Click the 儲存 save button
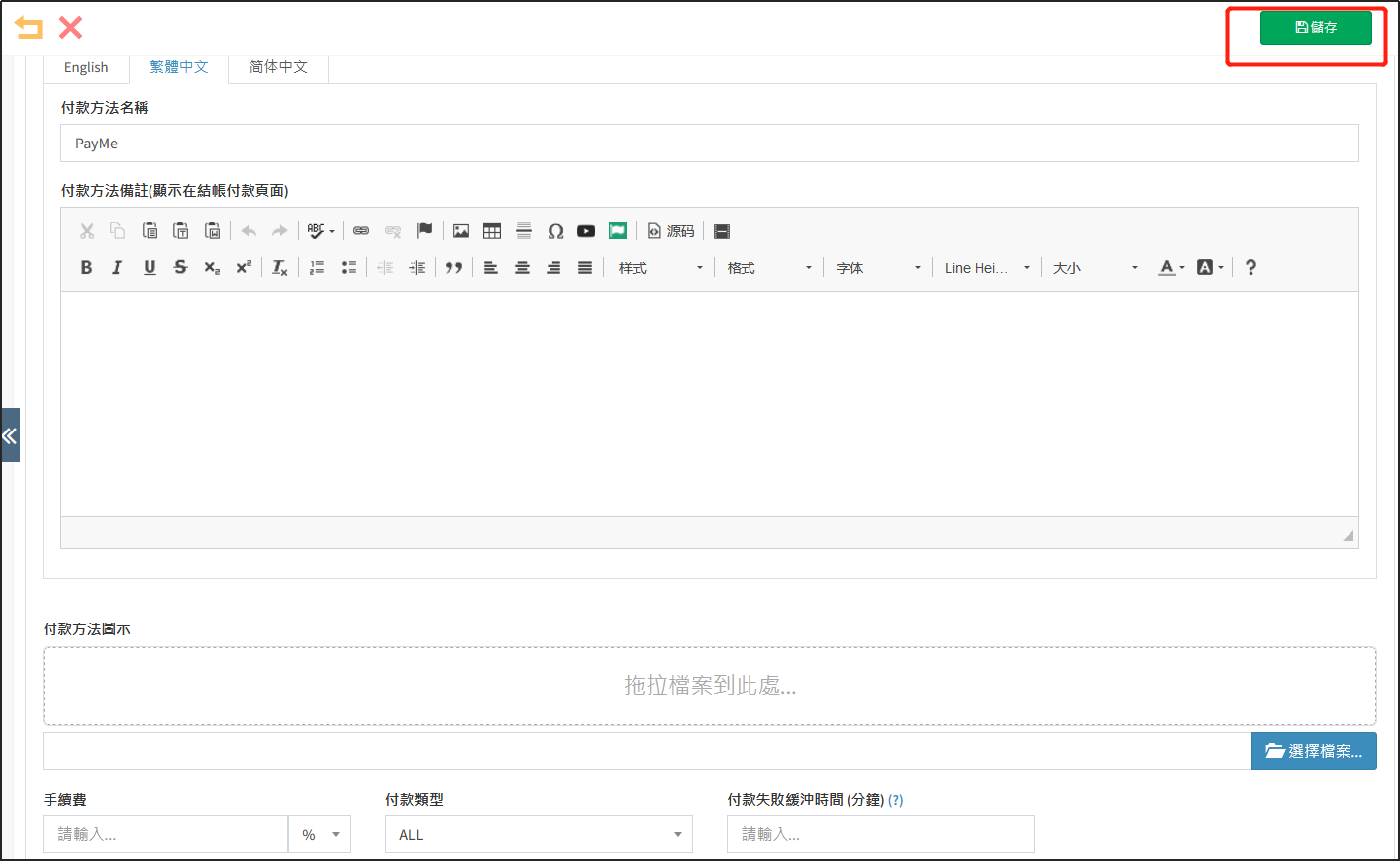Viewport: 1400px width, 862px height. [x=1317, y=27]
